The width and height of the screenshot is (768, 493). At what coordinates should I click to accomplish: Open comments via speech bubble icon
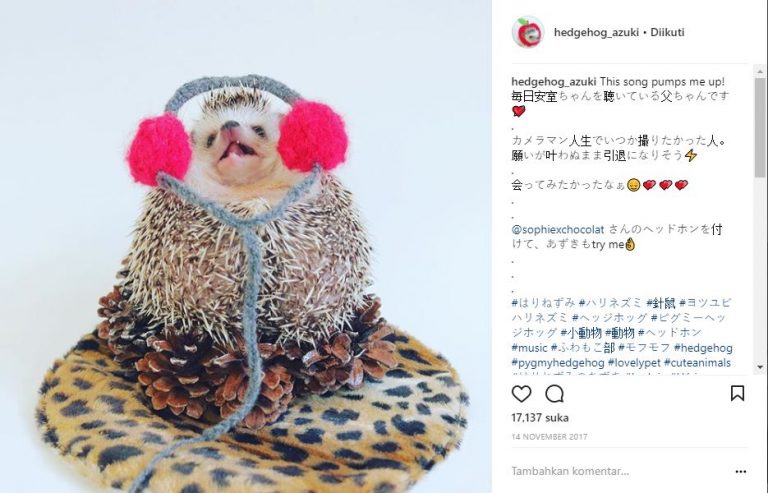[x=554, y=393]
